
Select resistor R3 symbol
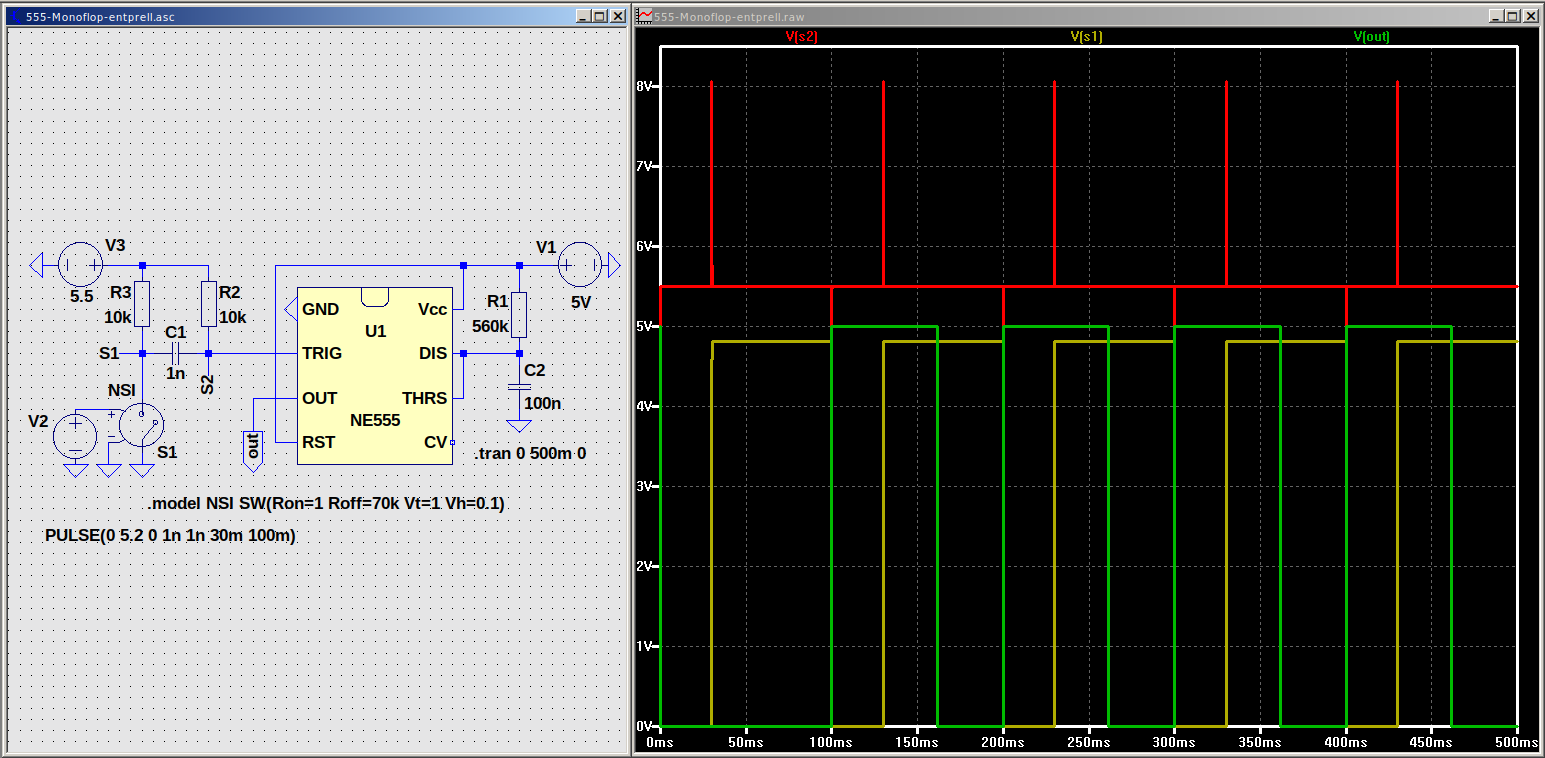(142, 304)
